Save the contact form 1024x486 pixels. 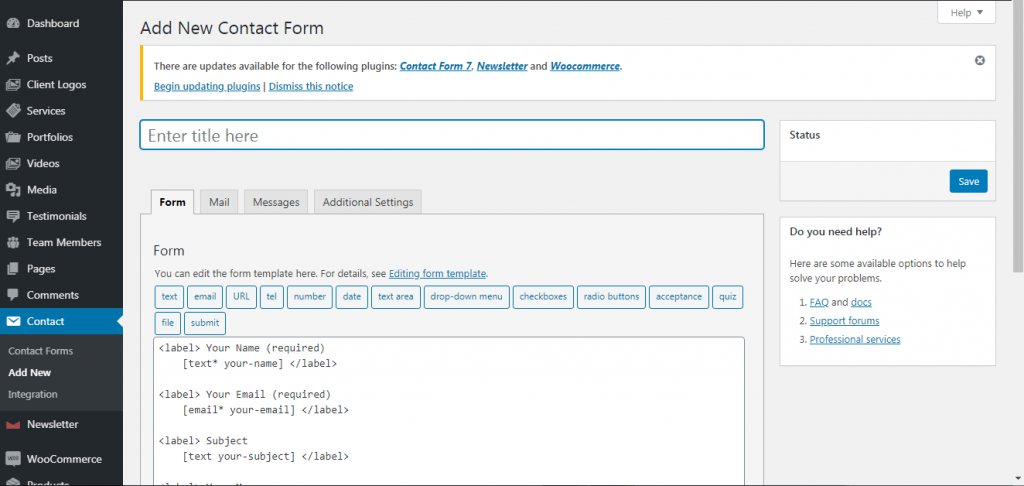[968, 182]
